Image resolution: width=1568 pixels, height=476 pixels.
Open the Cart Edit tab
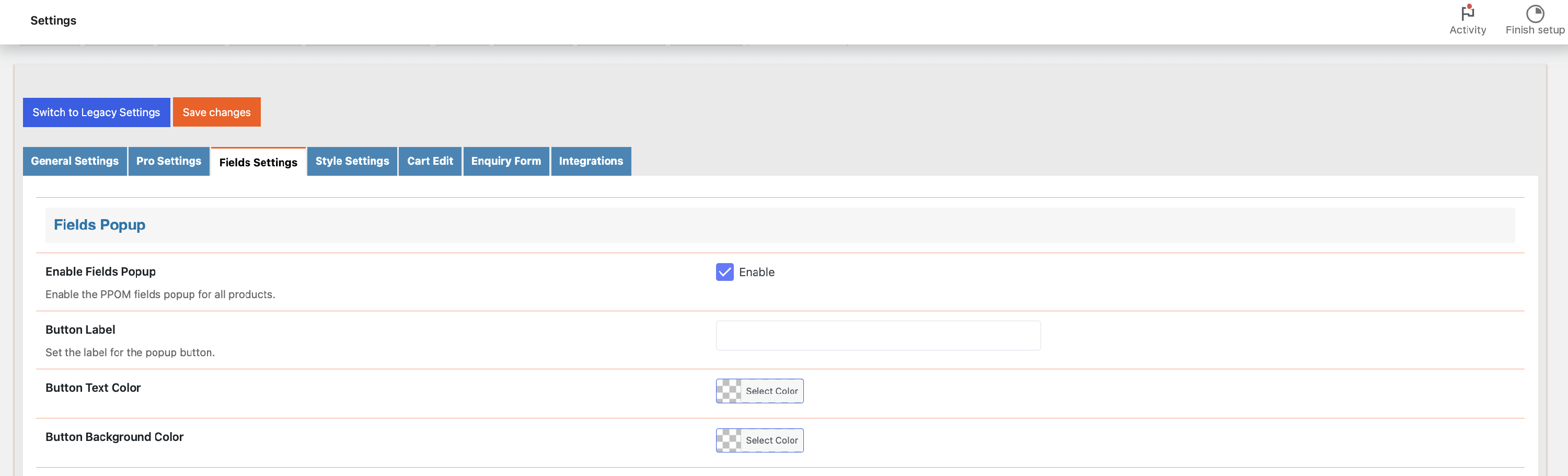tap(430, 161)
